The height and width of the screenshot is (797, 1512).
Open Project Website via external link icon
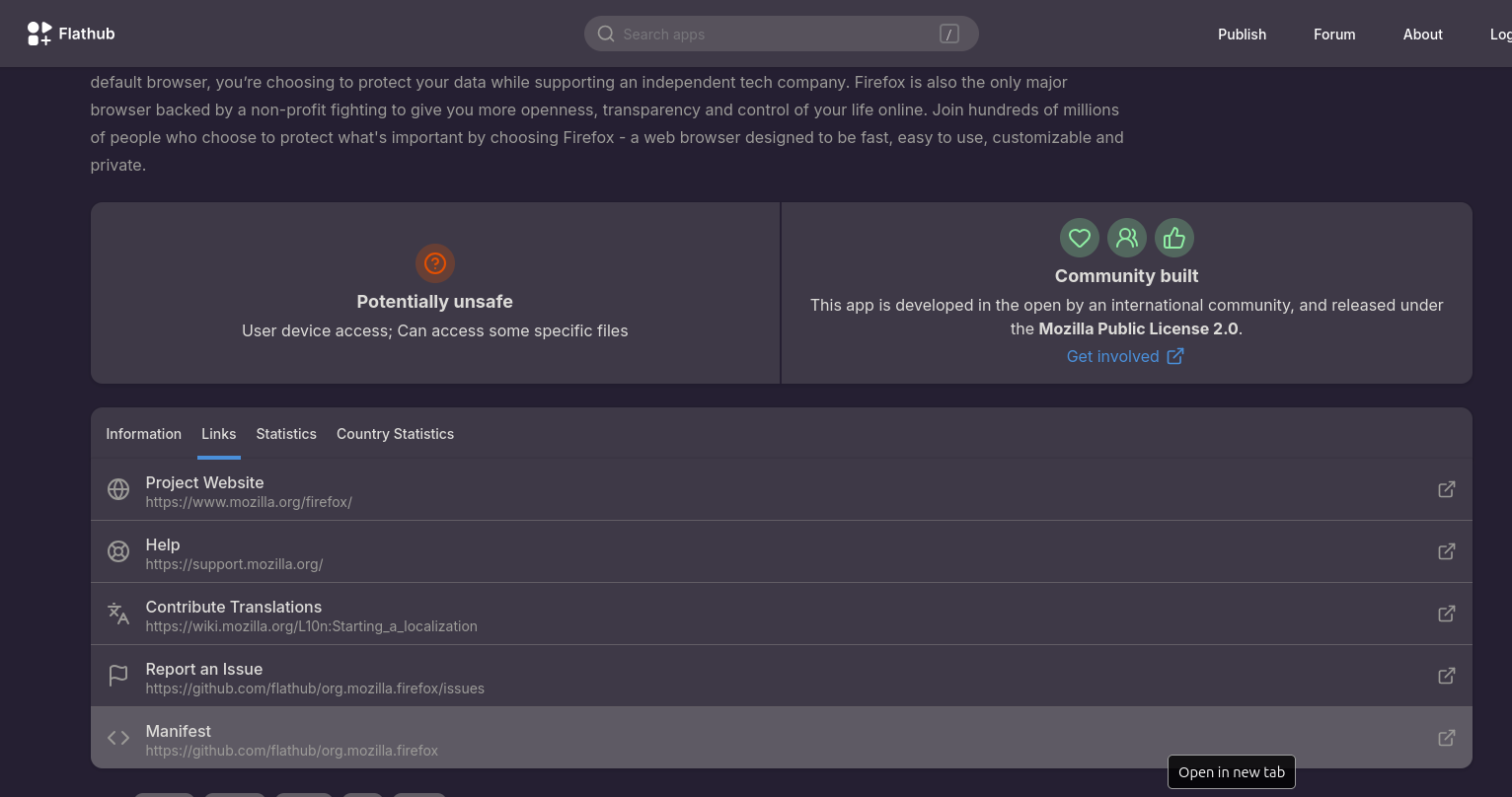pyautogui.click(x=1446, y=489)
